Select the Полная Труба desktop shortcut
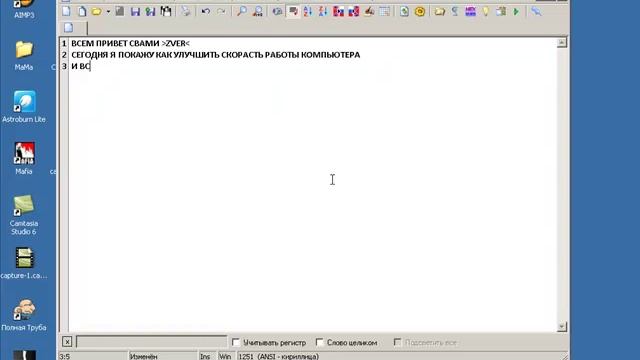 tap(24, 315)
